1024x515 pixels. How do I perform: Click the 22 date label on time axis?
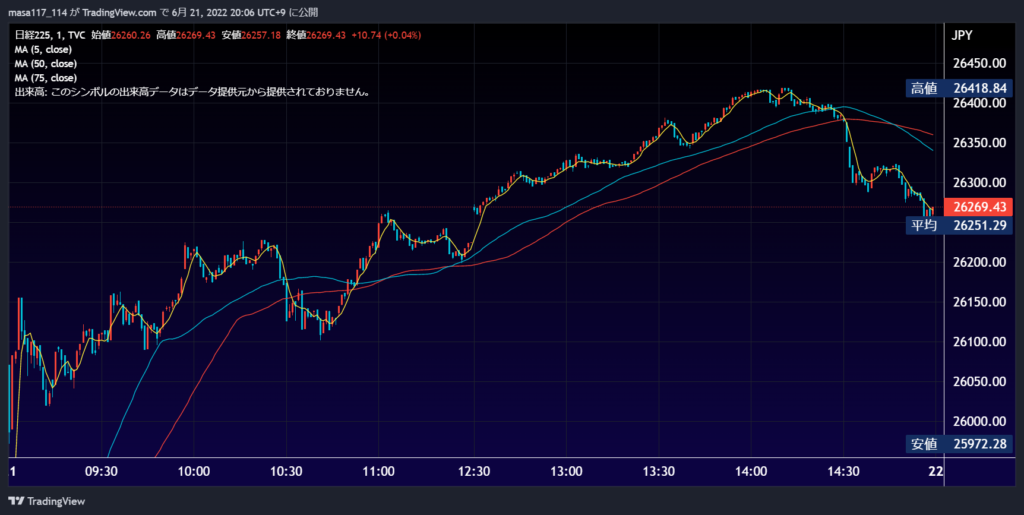click(x=936, y=472)
